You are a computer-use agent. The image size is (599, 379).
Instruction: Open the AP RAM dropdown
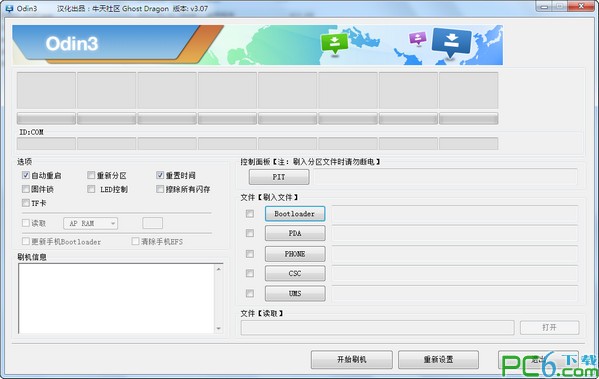(91, 224)
